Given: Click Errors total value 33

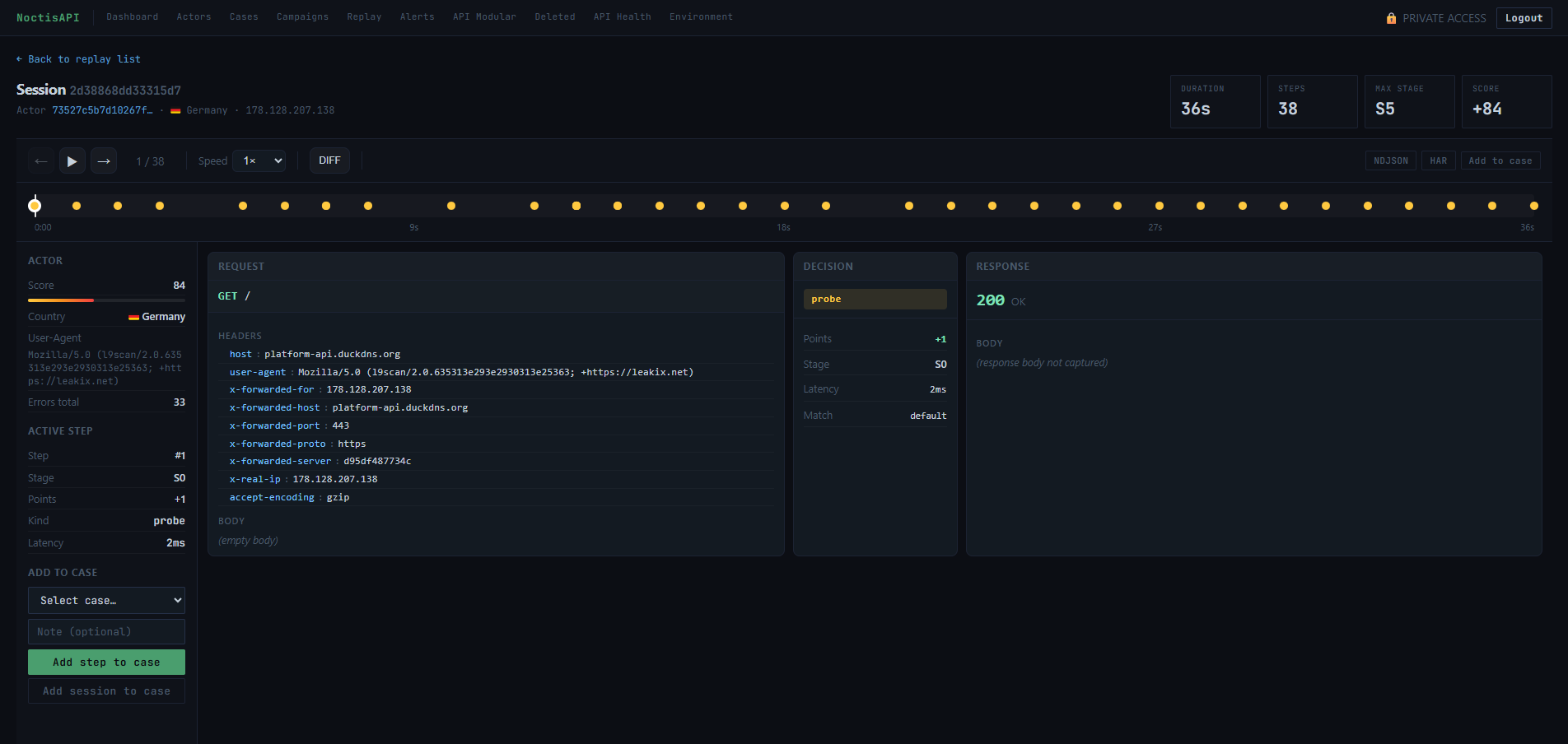Looking at the screenshot, I should point(179,402).
